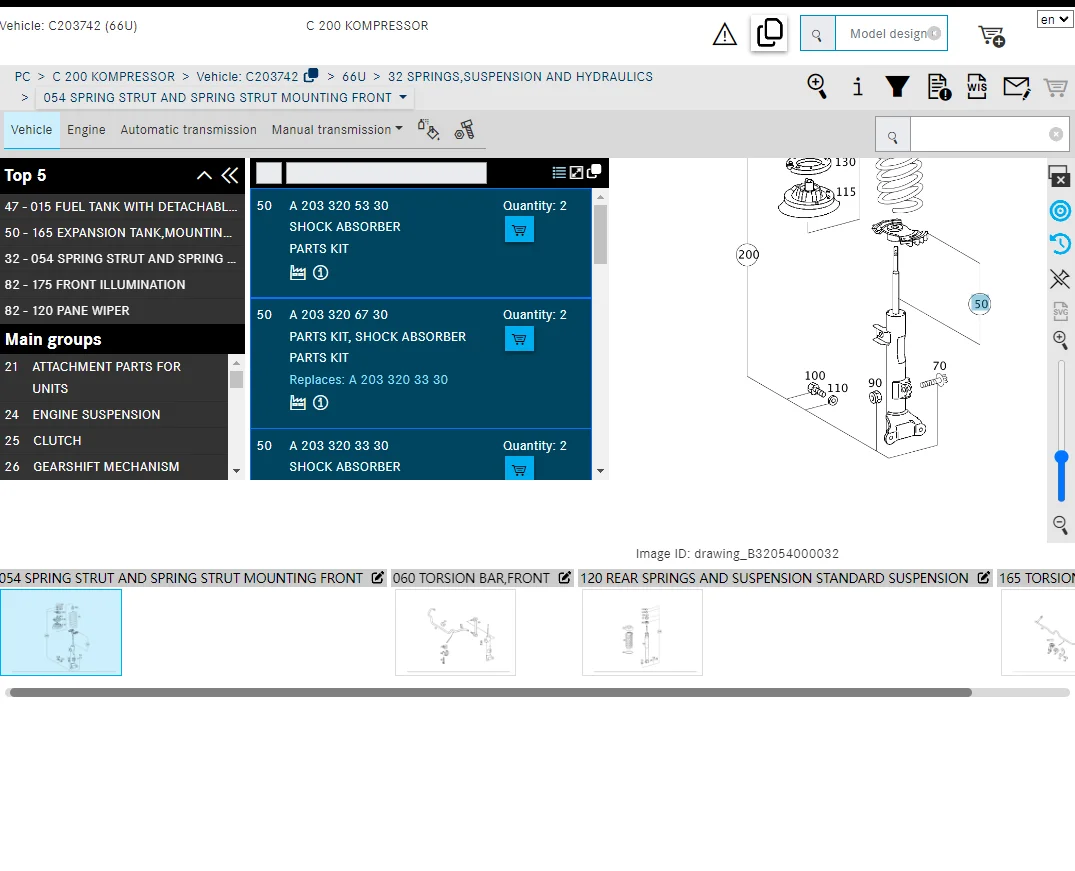The width and height of the screenshot is (1075, 871).
Task: Clear the Model designation search field
Action: pos(934,34)
